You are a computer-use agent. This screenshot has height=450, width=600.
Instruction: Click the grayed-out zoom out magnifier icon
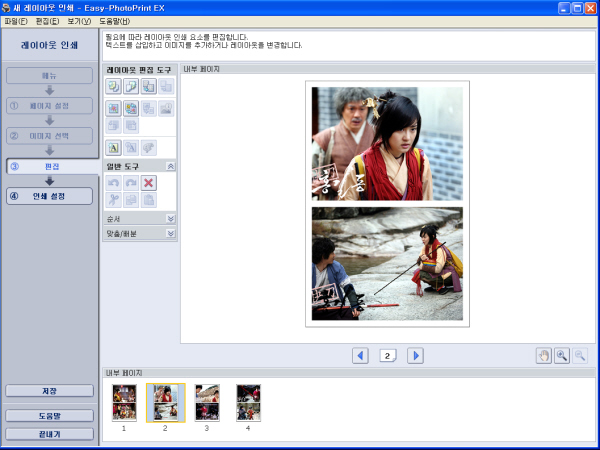pos(580,356)
